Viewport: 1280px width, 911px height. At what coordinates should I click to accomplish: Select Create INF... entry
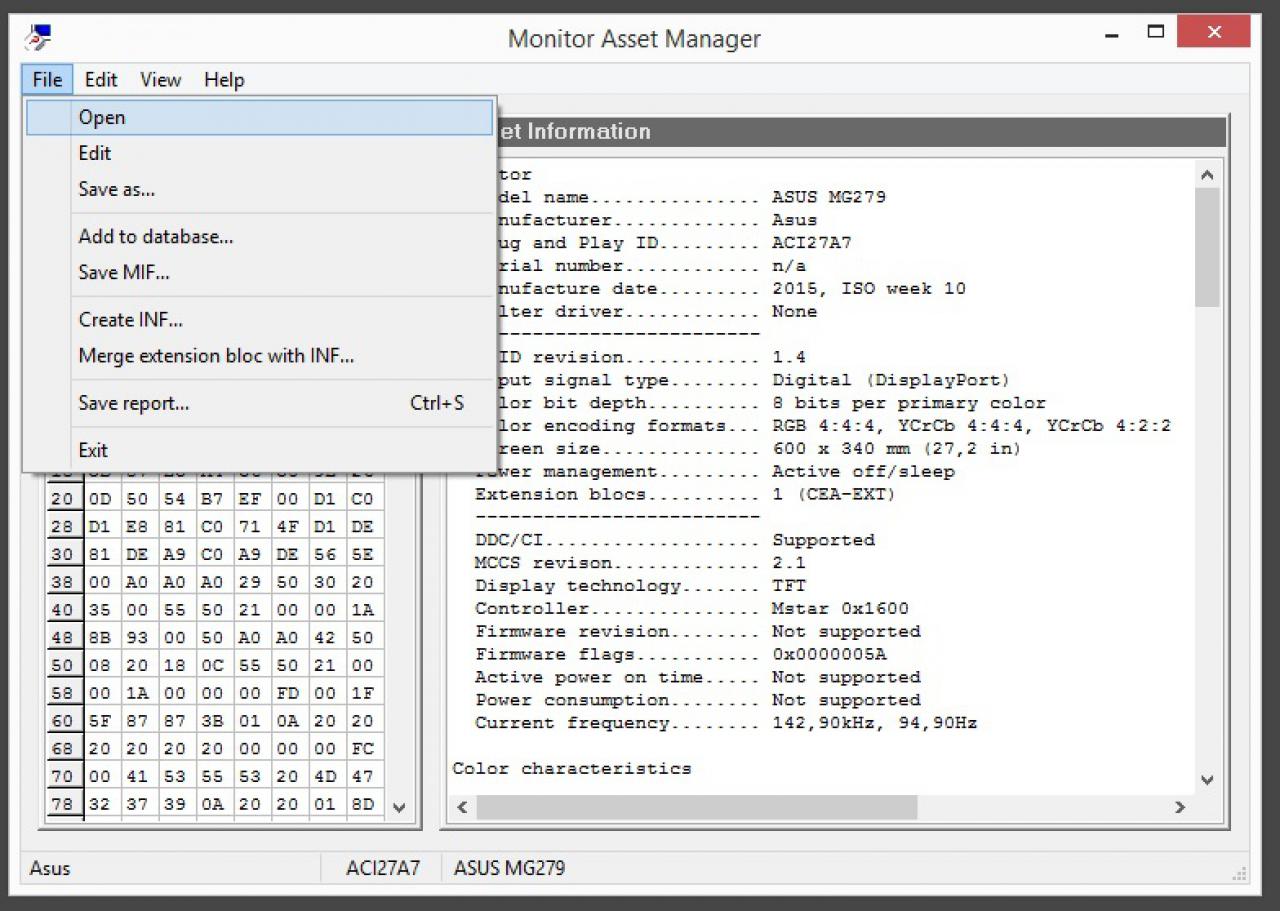pyautogui.click(x=260, y=320)
